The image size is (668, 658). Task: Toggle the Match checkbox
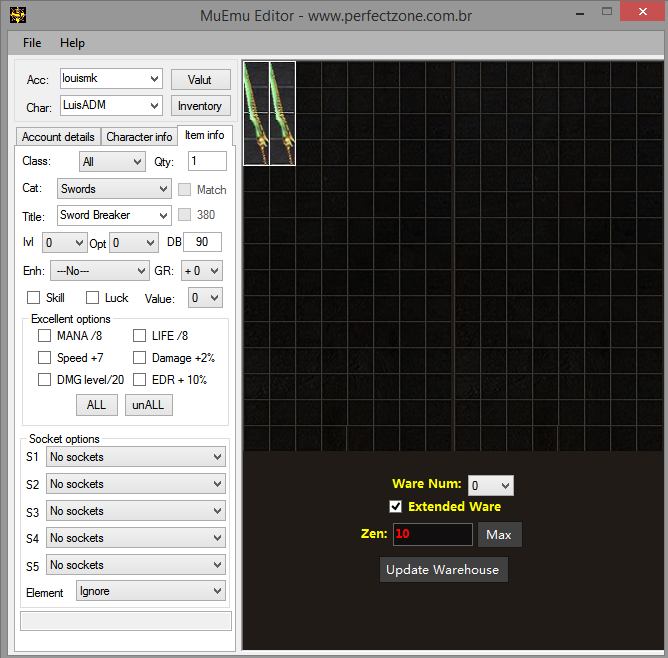coord(184,190)
